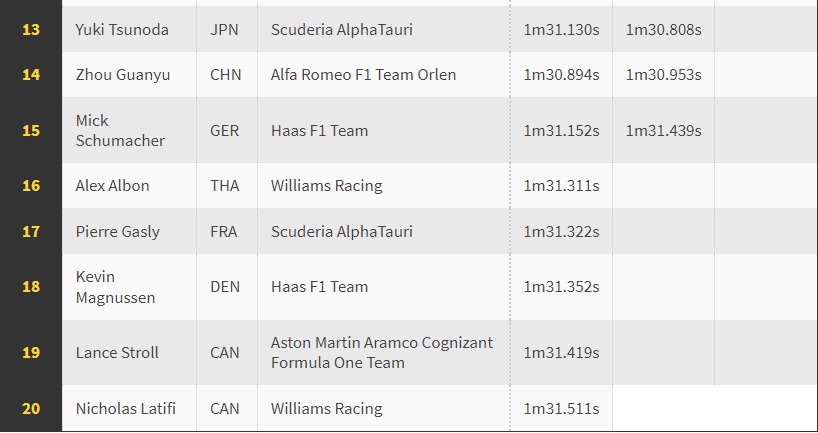818x433 pixels.
Task: Select Kevin Magnussen's name
Action: (x=115, y=287)
